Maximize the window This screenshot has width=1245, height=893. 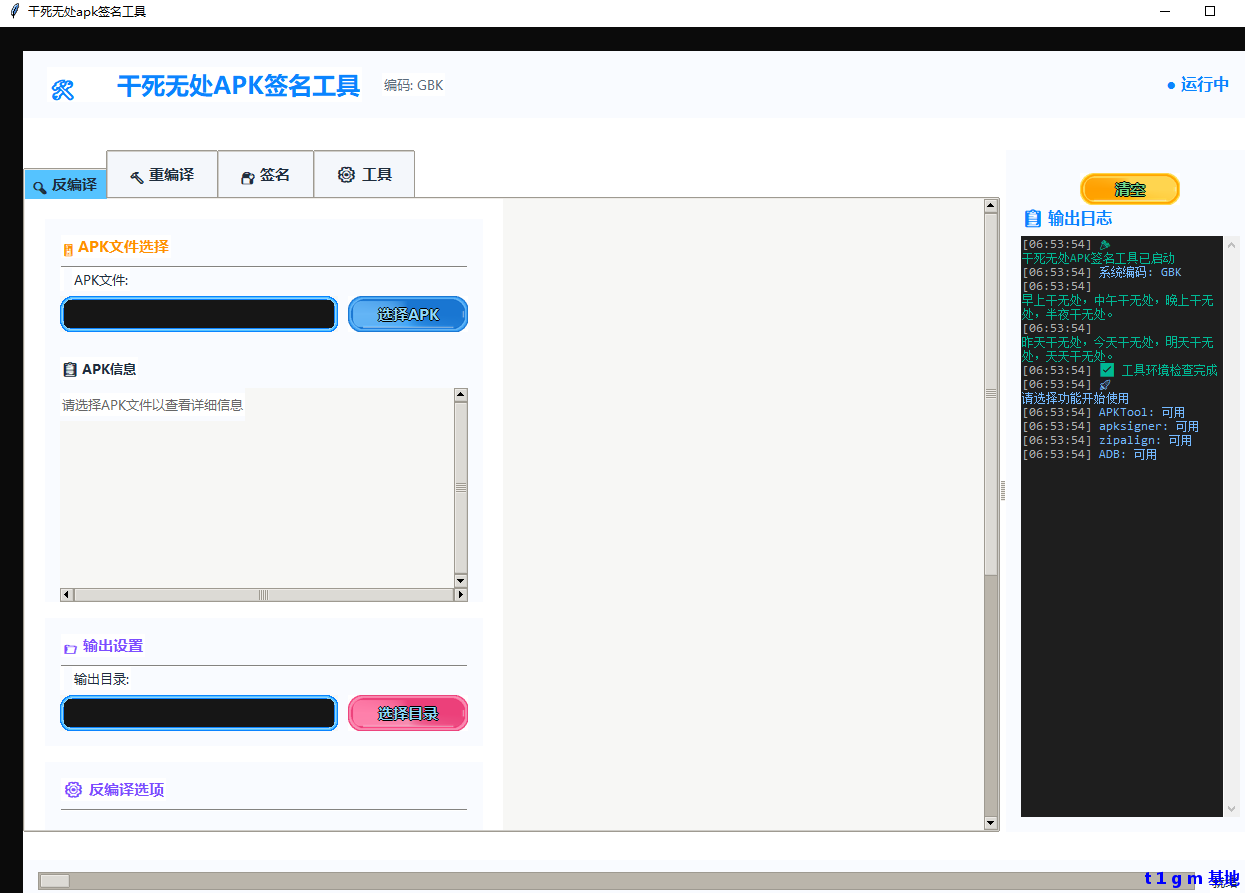[1210, 11]
